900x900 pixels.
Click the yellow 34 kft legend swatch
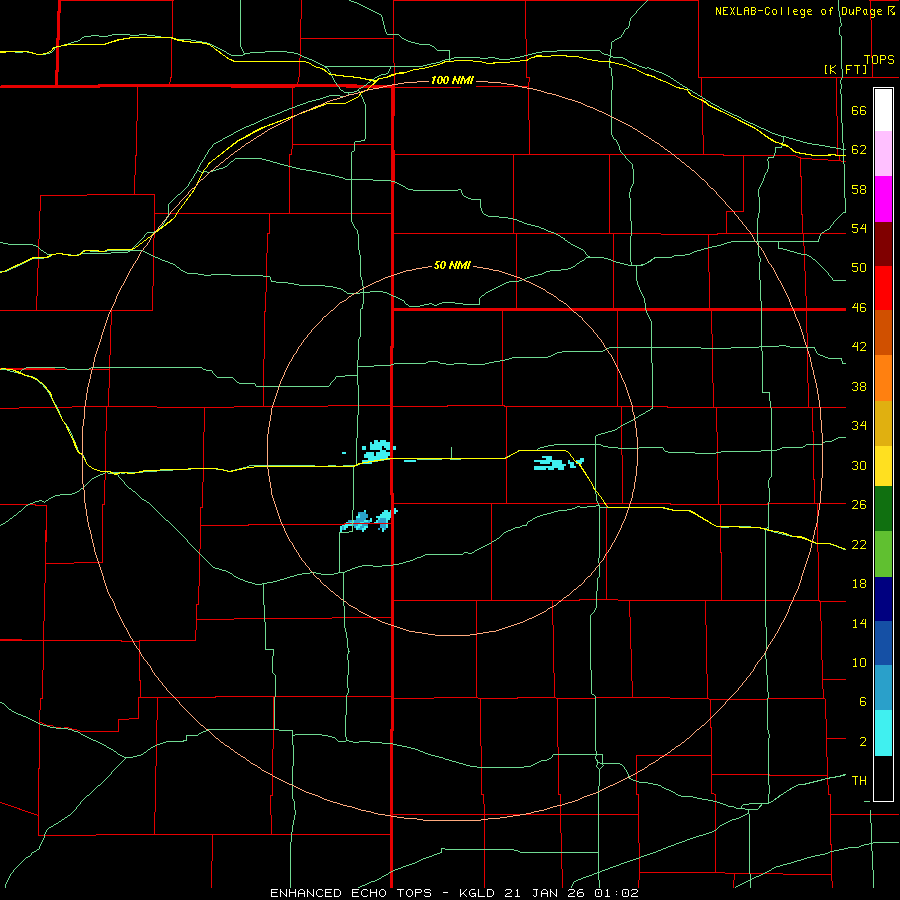[x=883, y=466]
